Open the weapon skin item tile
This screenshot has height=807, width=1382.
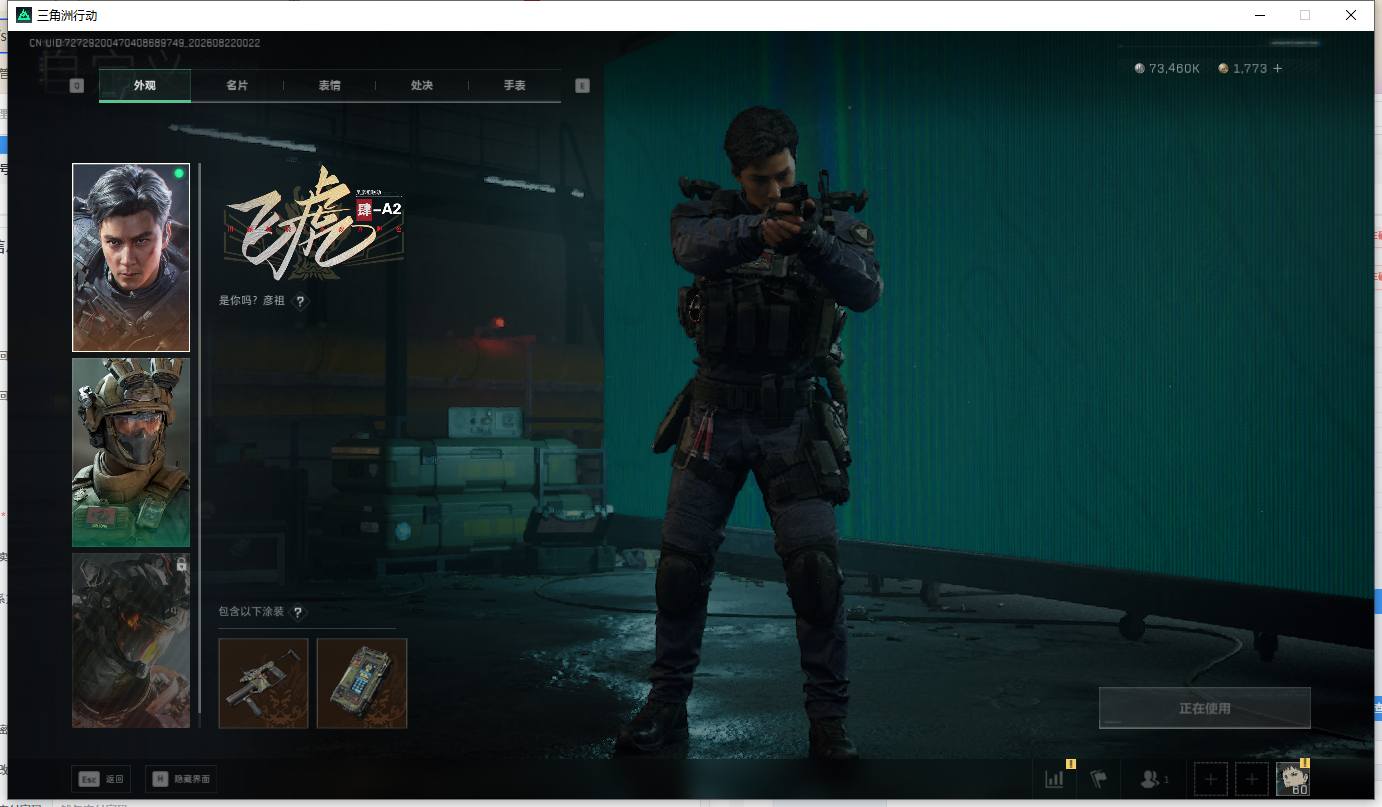263,683
